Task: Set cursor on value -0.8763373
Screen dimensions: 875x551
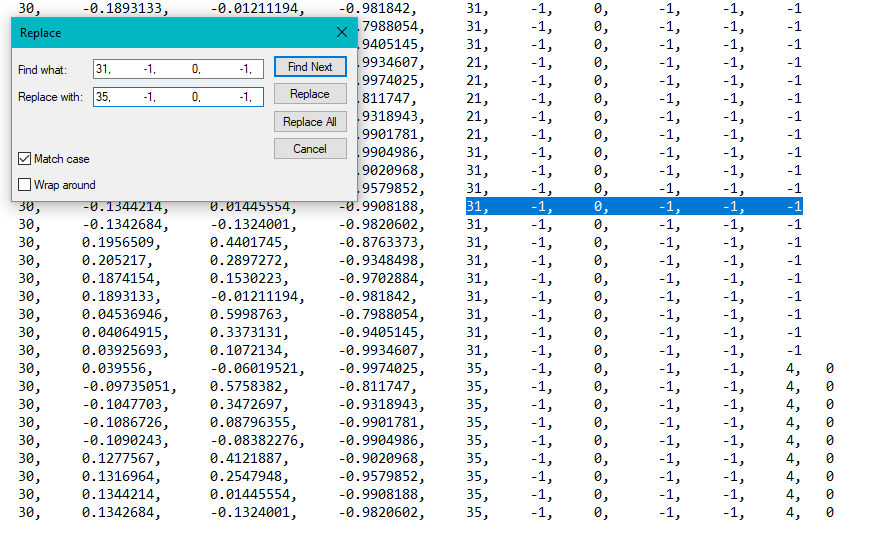Action: point(380,243)
